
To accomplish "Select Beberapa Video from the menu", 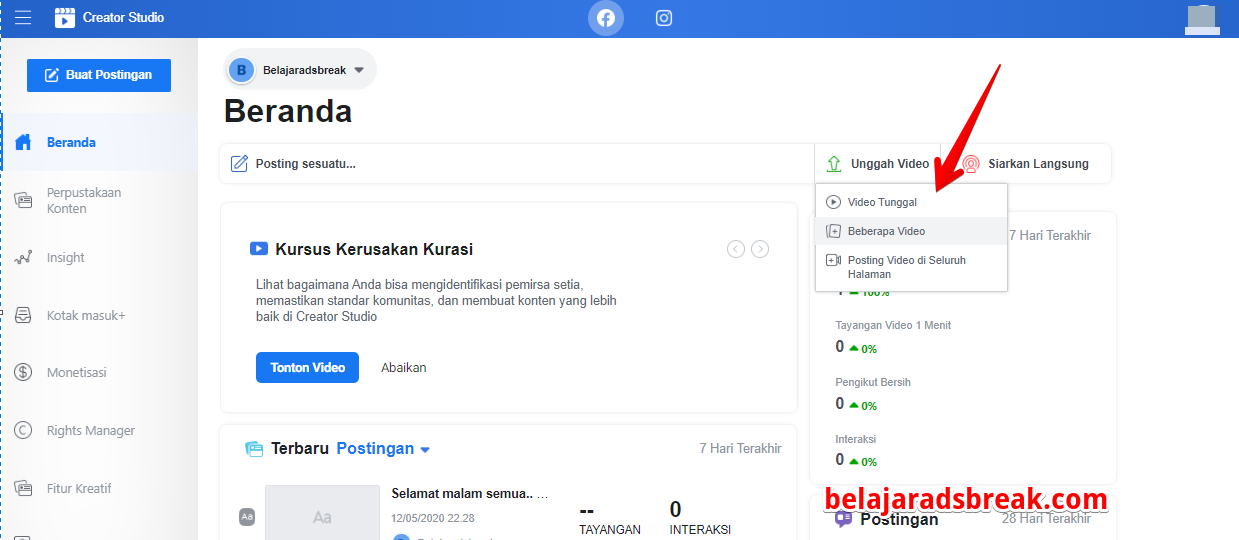I will point(911,231).
